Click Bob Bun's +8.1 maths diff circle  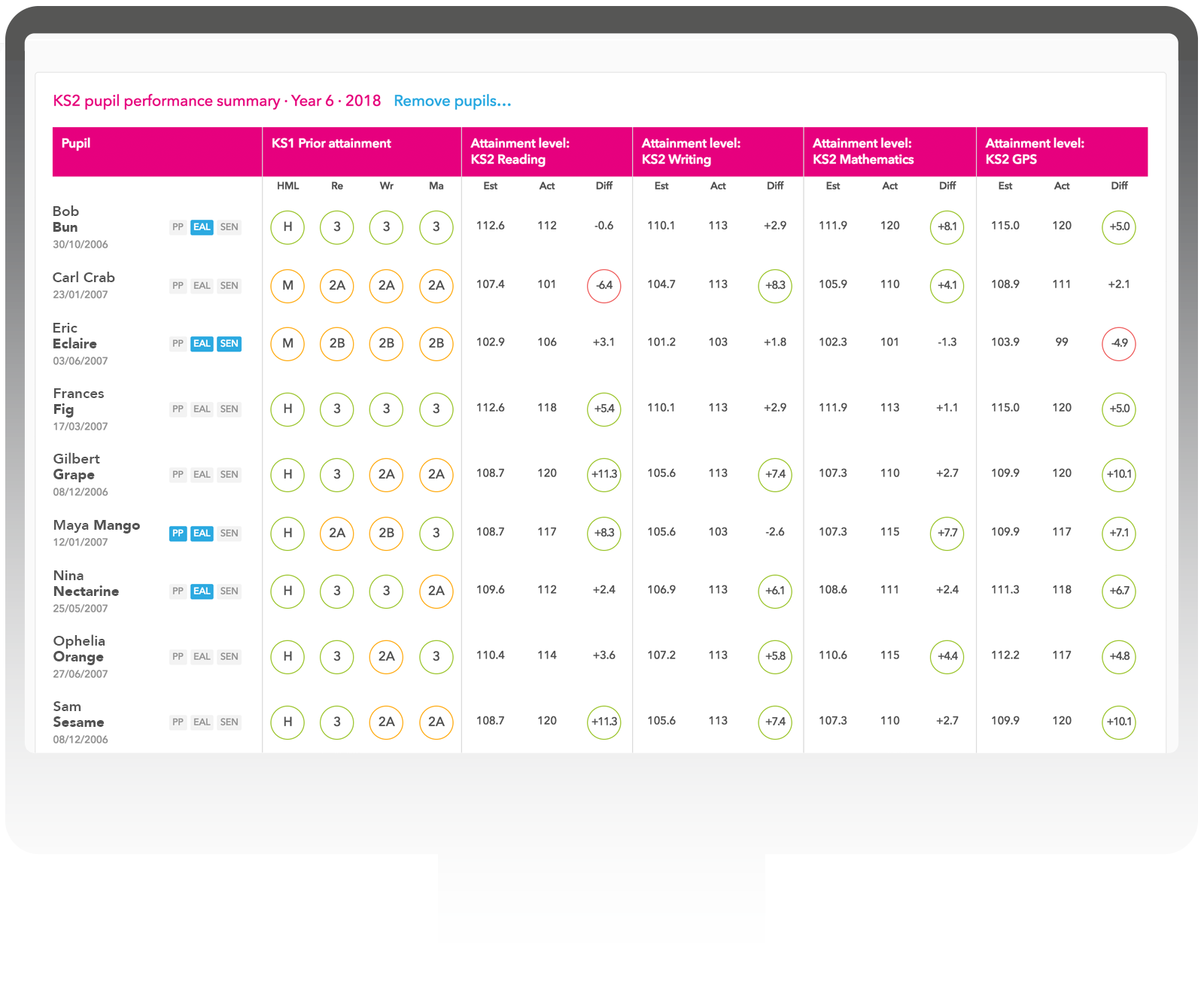point(947,227)
